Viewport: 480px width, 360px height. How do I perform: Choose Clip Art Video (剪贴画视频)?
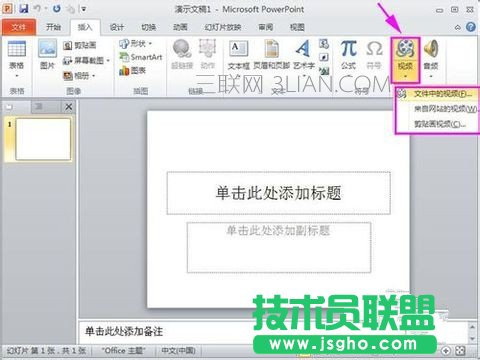point(437,124)
